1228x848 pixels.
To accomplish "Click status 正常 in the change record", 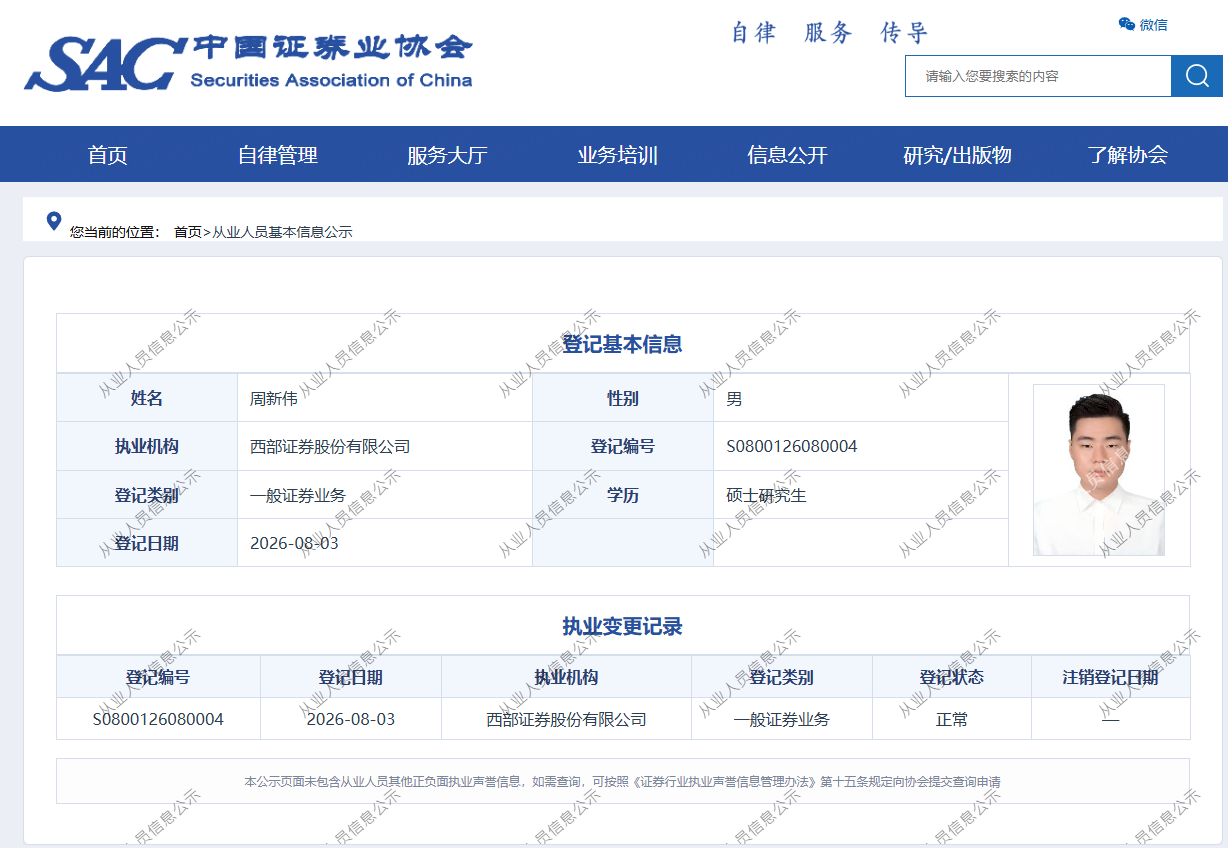I will [952, 719].
